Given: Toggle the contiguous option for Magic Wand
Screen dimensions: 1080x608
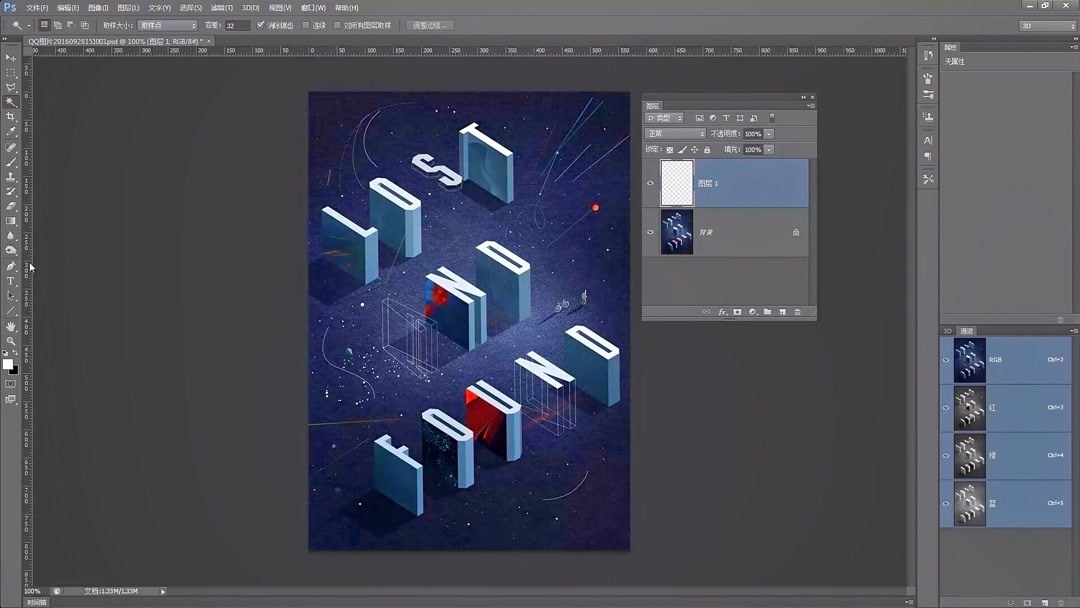Looking at the screenshot, I should click(x=306, y=25).
